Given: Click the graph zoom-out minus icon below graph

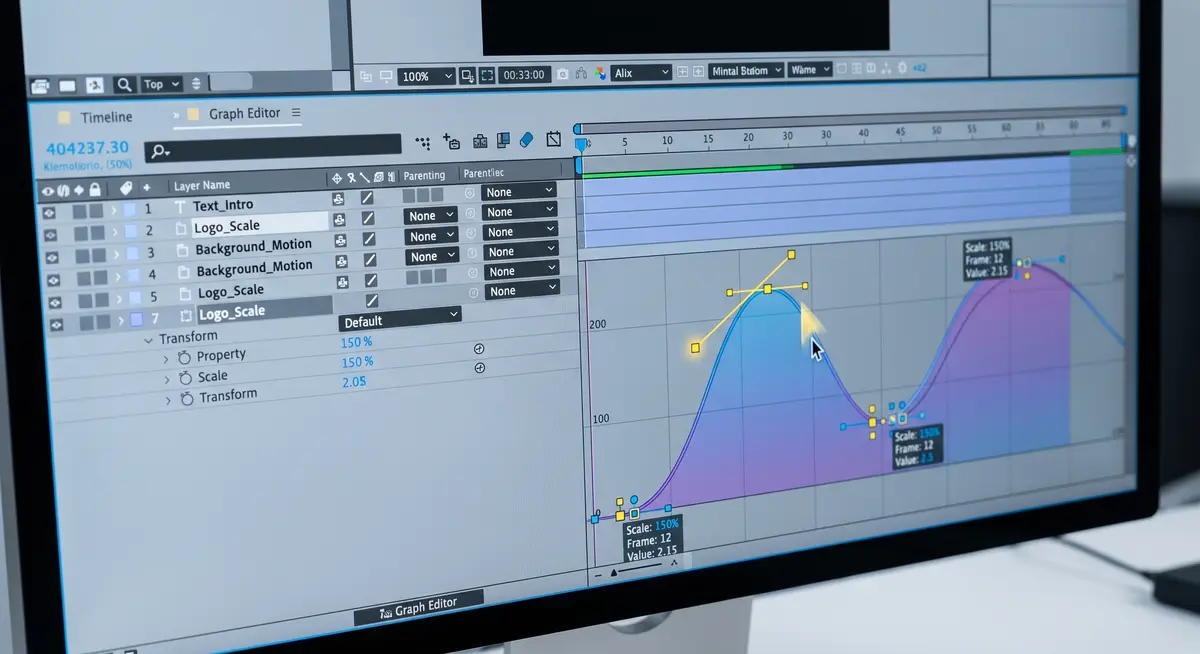Looking at the screenshot, I should [598, 575].
